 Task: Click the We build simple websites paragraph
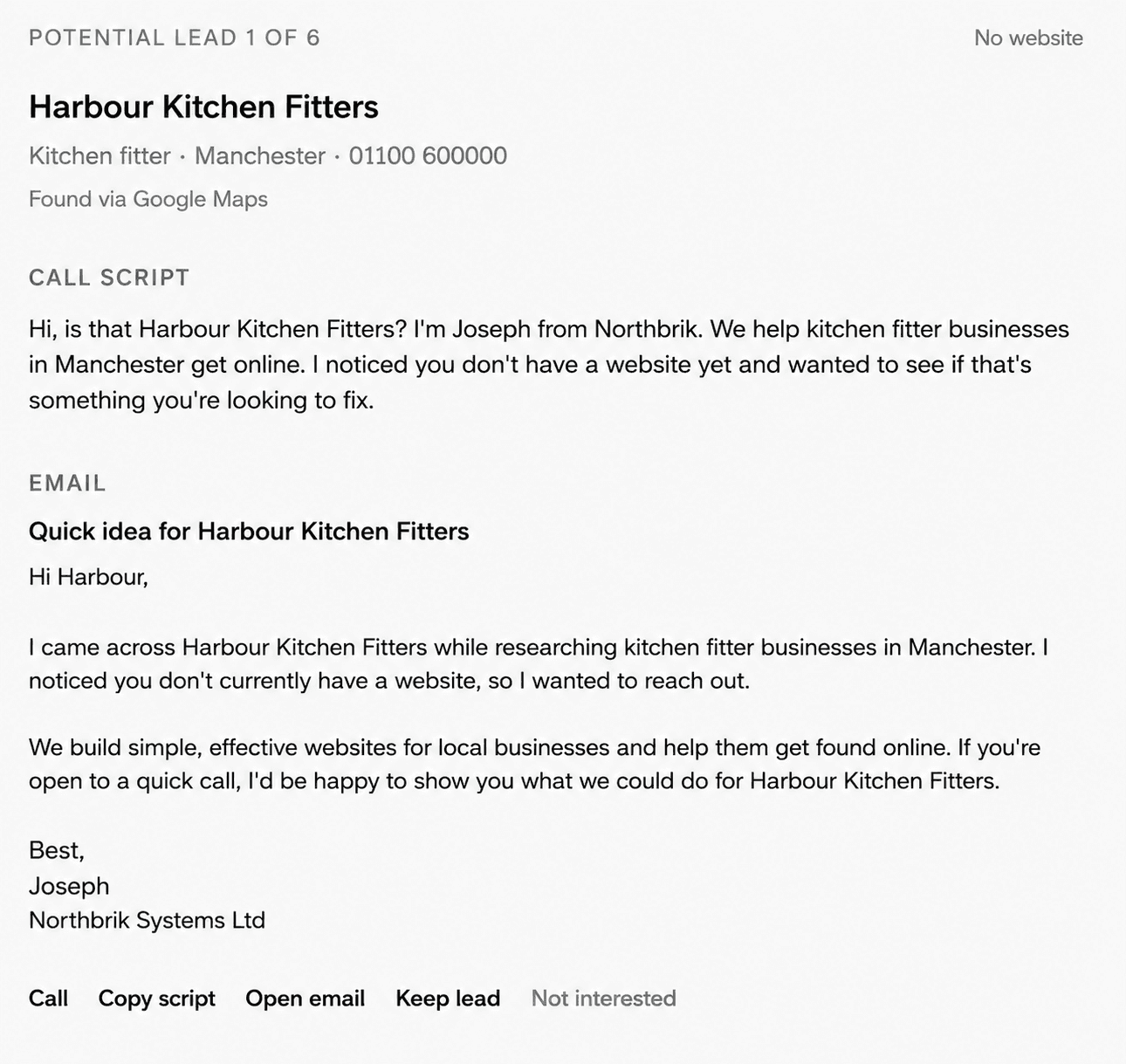(535, 764)
